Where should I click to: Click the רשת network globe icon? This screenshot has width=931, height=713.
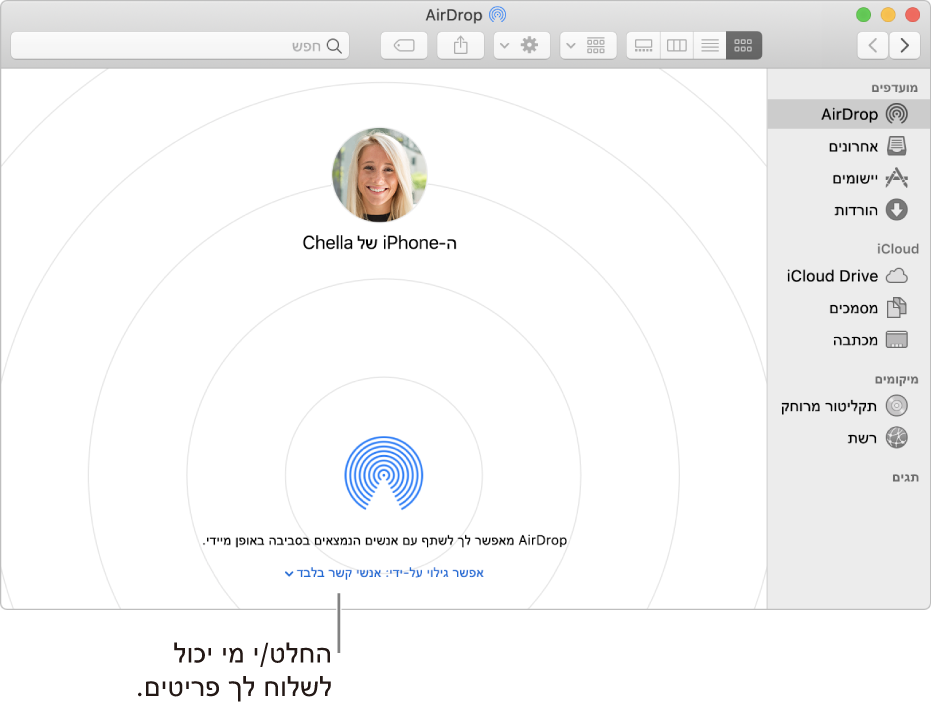(897, 438)
